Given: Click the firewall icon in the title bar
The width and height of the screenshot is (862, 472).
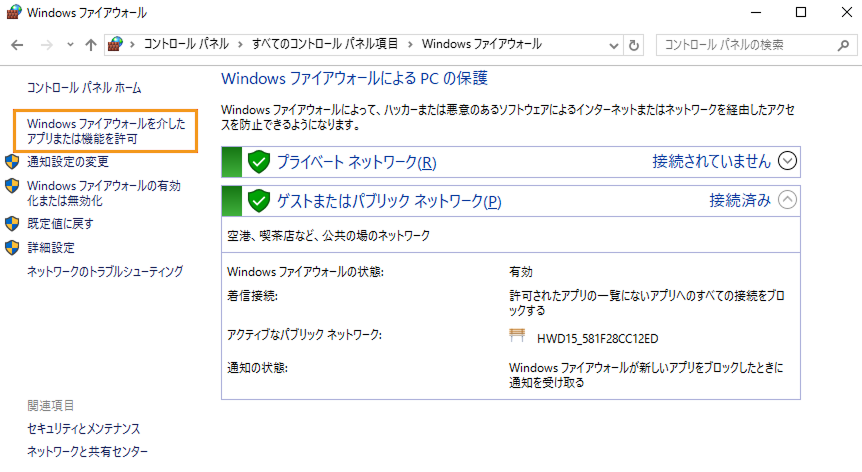Looking at the screenshot, I should (13, 12).
